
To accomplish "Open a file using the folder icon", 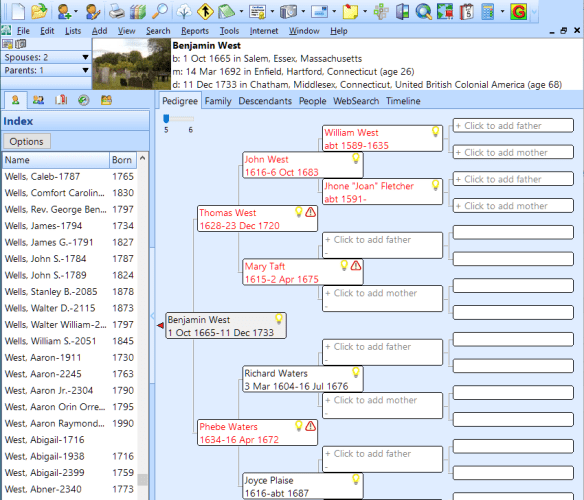I will point(39,11).
